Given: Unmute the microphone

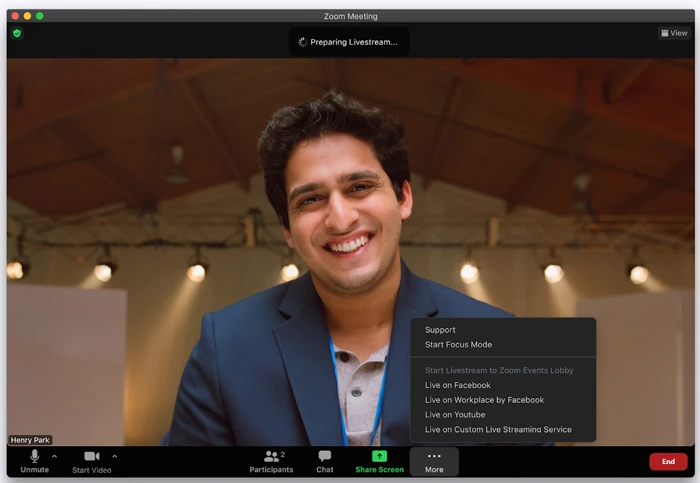Looking at the screenshot, I should point(34,461).
